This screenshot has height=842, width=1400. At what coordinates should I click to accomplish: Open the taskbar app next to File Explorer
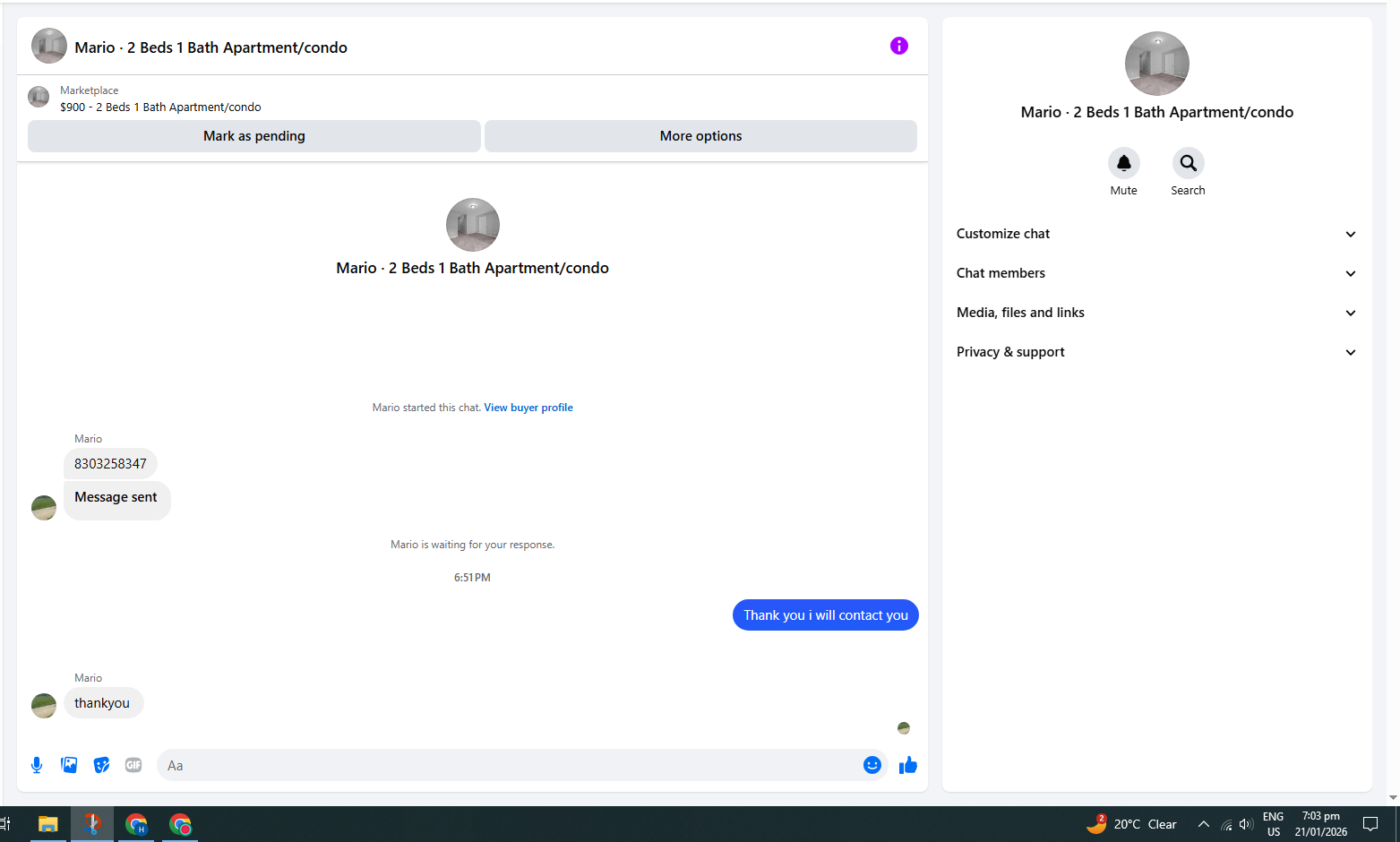coord(92,824)
